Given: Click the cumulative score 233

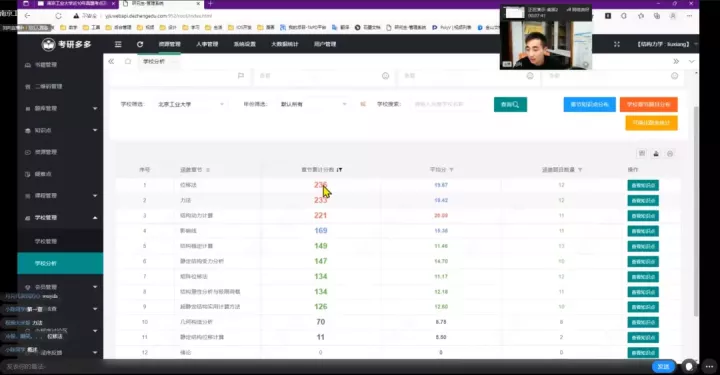Looking at the screenshot, I should [321, 200].
